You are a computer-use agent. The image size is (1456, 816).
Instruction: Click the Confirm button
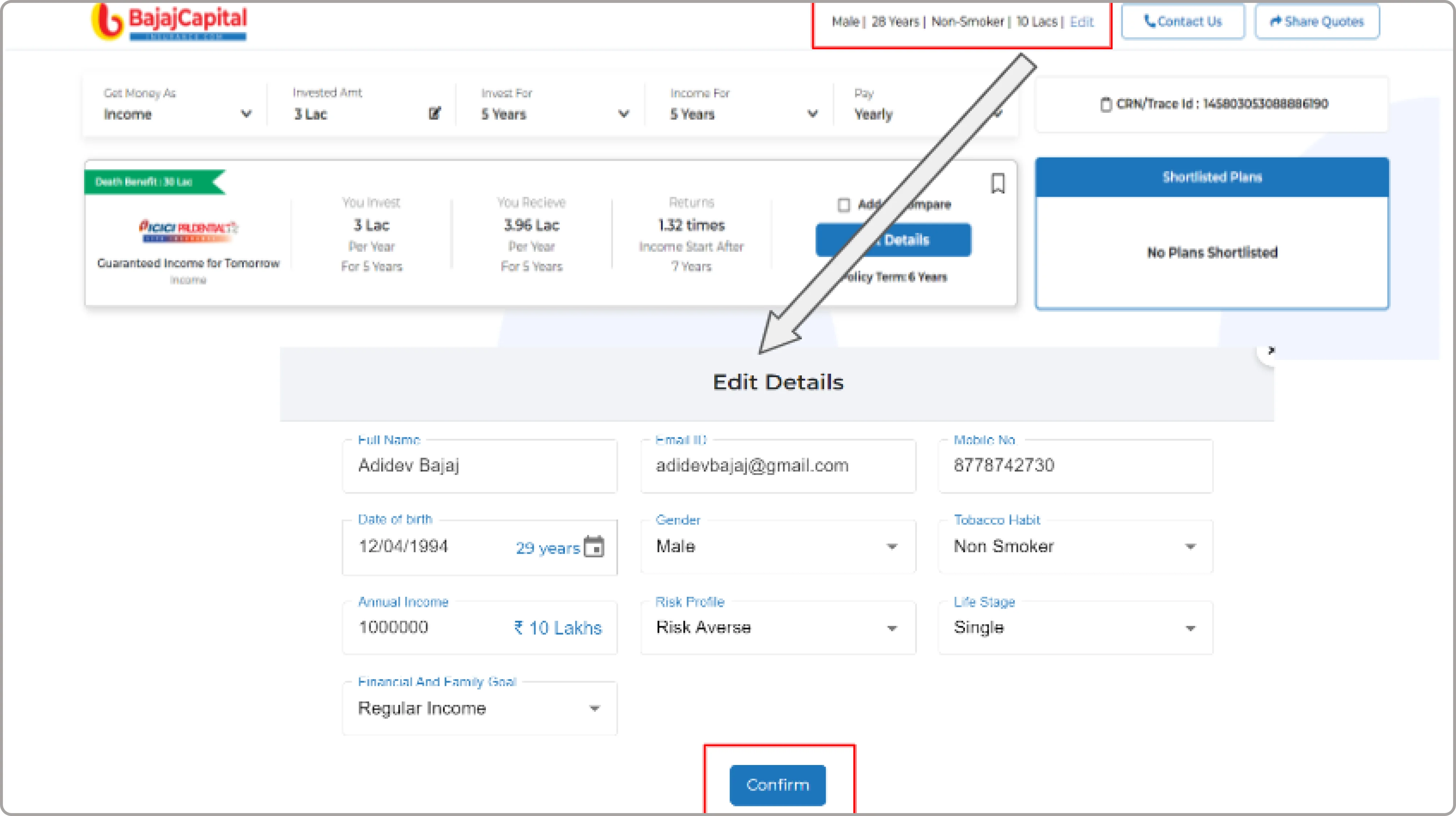777,785
